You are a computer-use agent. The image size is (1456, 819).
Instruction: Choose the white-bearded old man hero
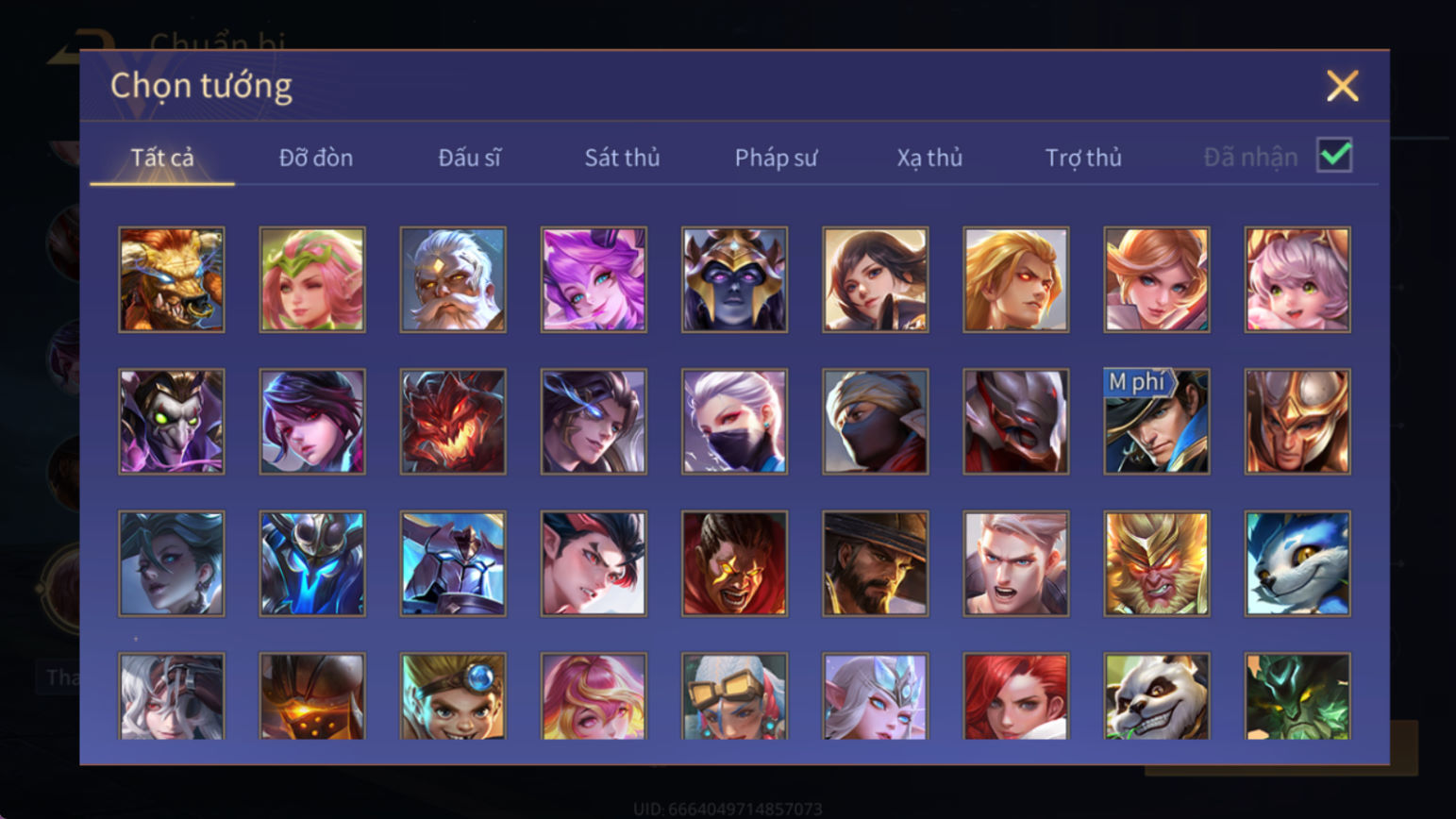(453, 279)
